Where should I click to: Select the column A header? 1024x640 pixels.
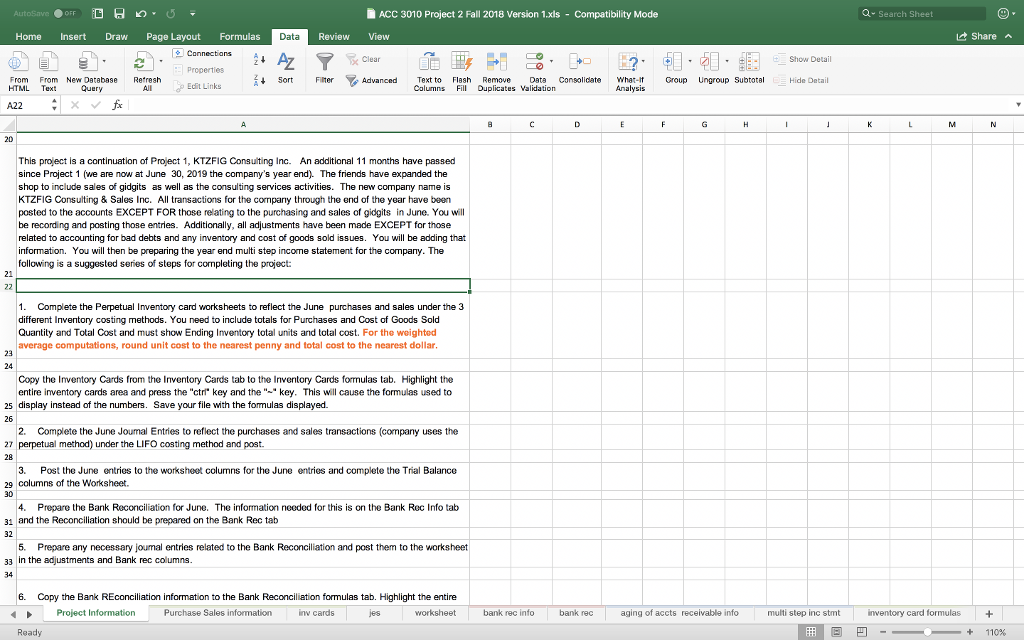pos(243,125)
